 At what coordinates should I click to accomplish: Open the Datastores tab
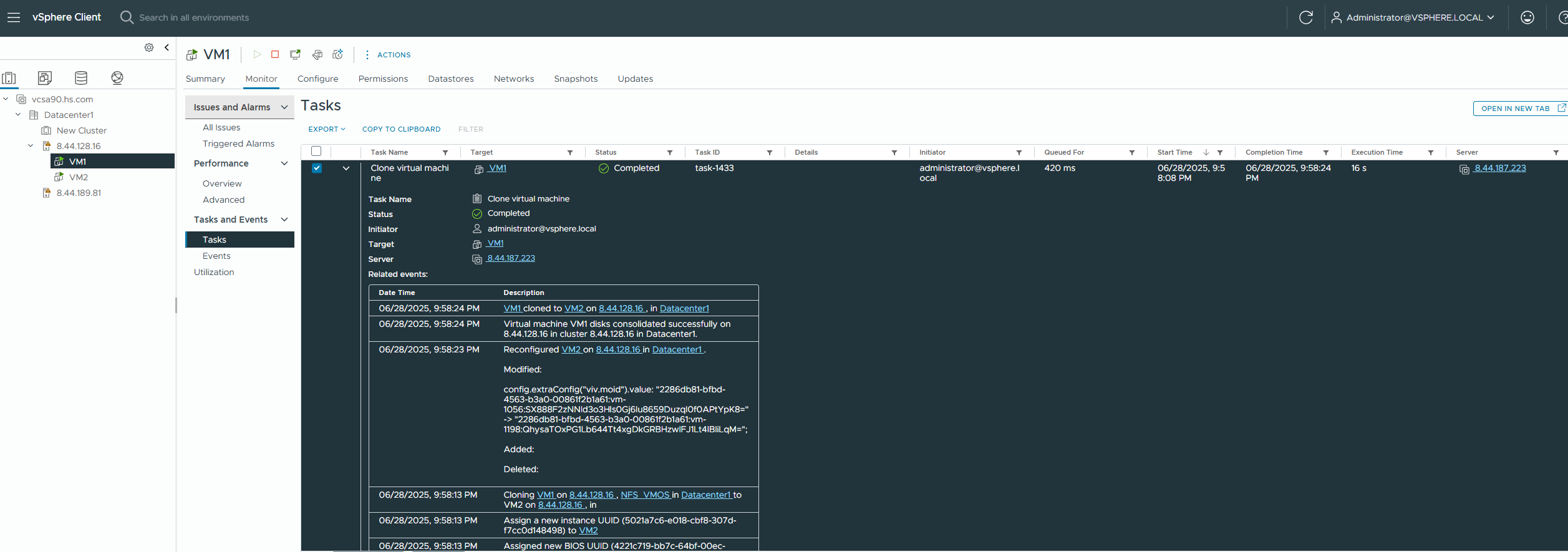tap(451, 79)
